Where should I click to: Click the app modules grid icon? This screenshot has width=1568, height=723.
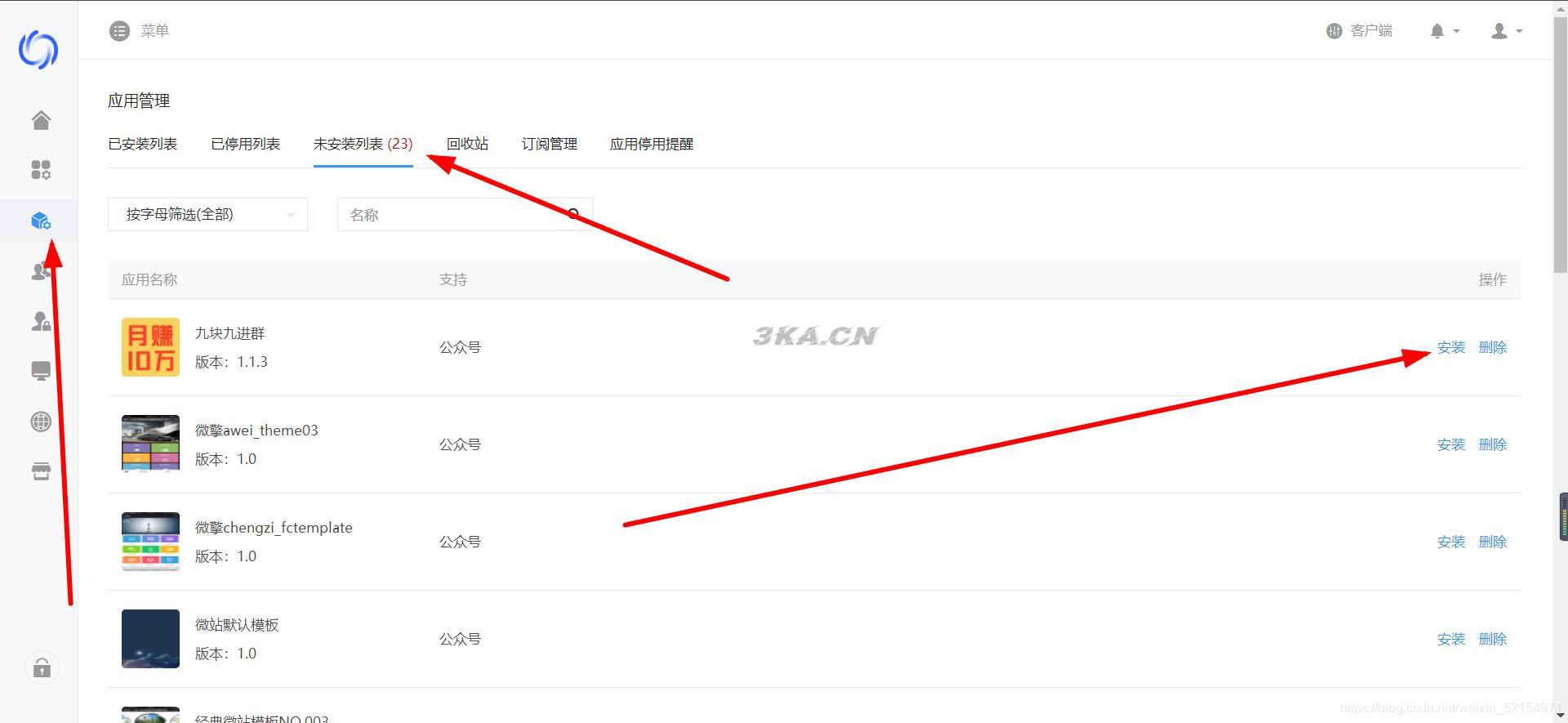[x=41, y=170]
